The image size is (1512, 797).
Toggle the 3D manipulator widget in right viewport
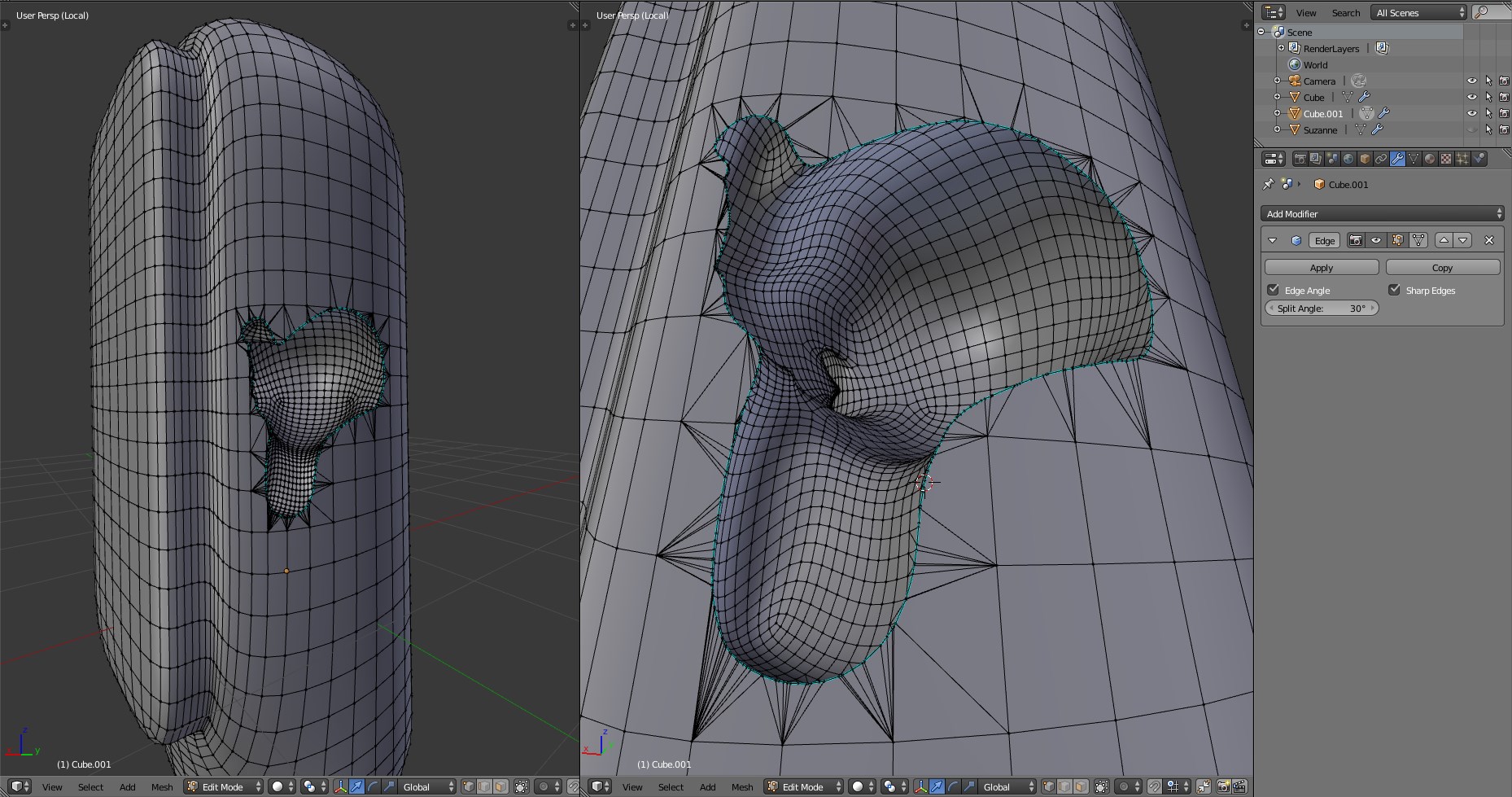coord(921,786)
